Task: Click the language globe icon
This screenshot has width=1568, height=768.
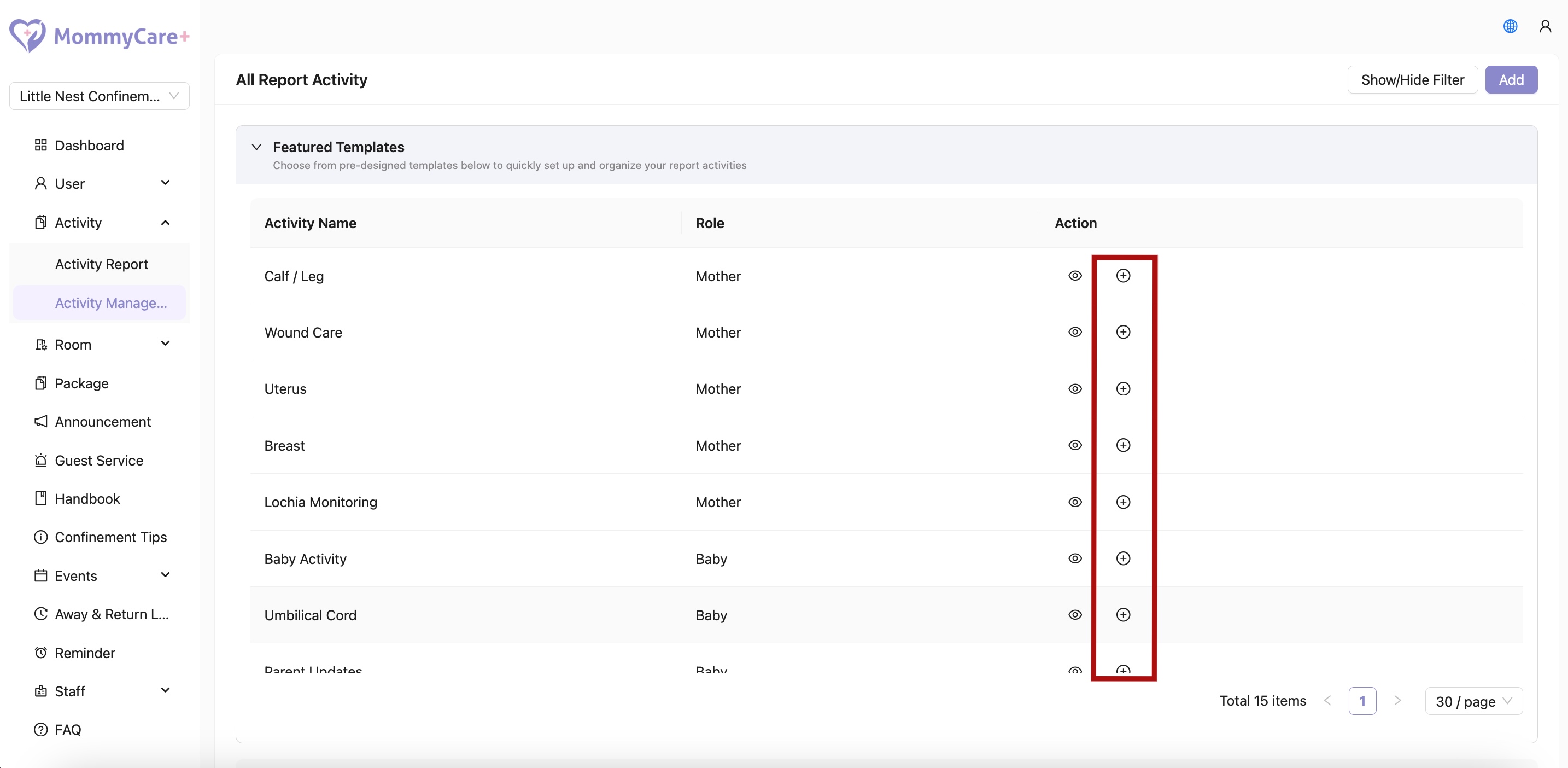Action: point(1510,26)
